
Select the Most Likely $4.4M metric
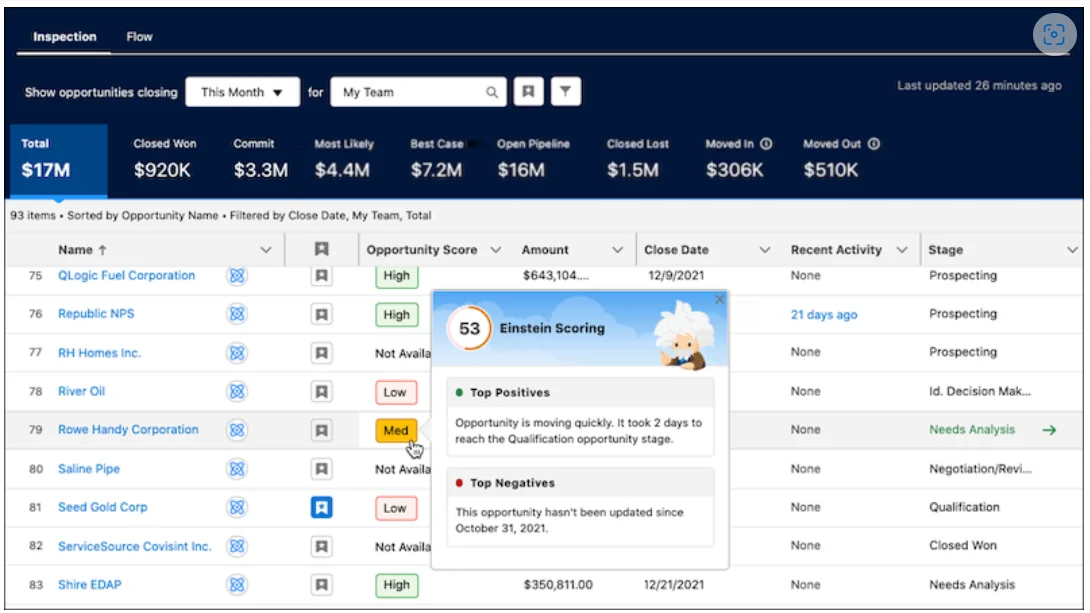(343, 158)
